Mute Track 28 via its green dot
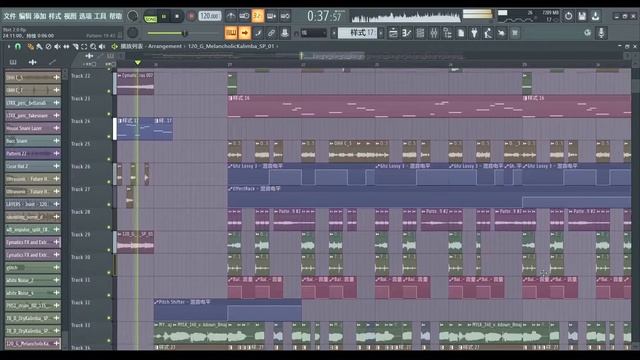Image resolution: width=640 pixels, height=360 pixels. coord(109,227)
